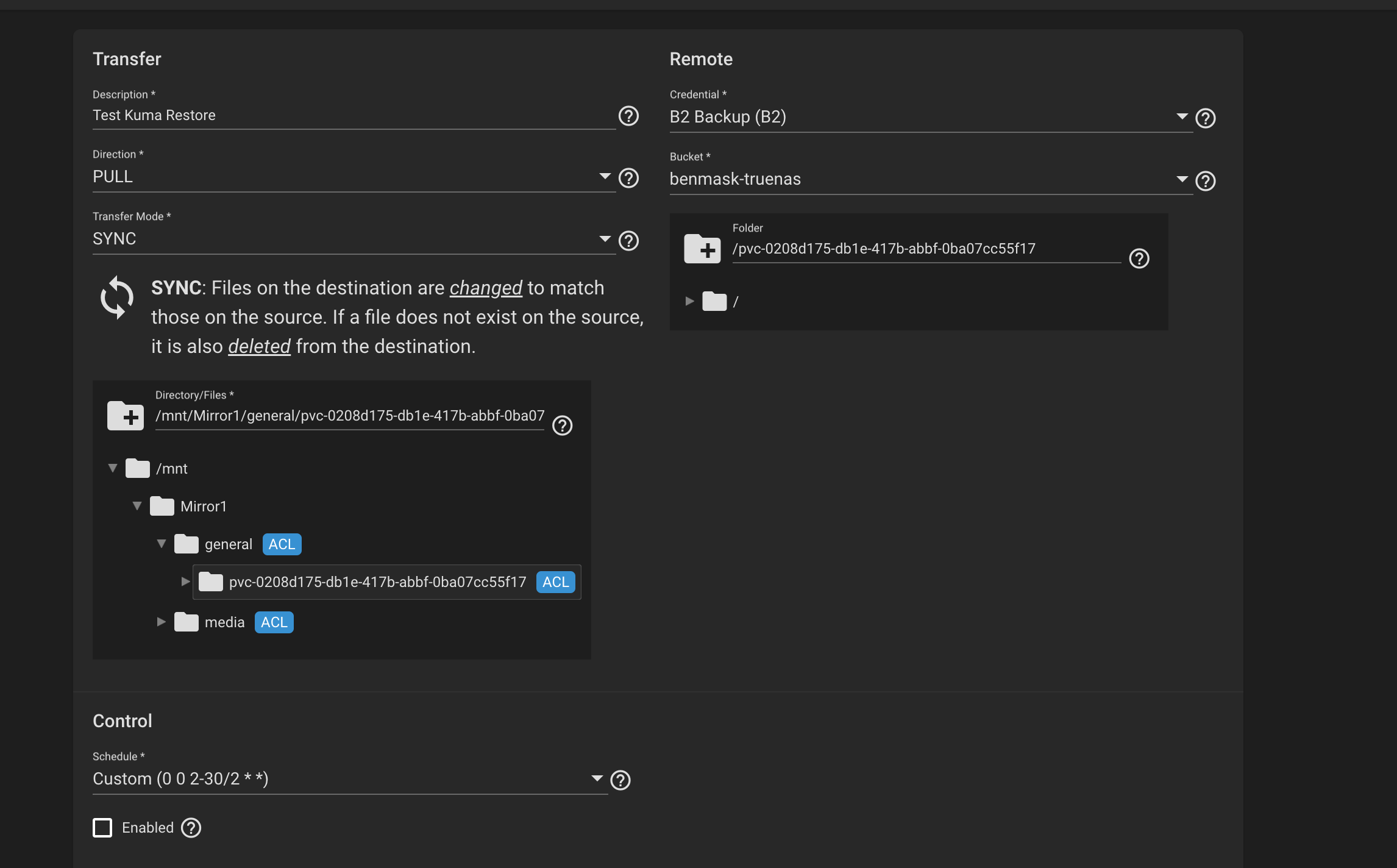Open help tooltip for Credential selector

coord(1206,118)
